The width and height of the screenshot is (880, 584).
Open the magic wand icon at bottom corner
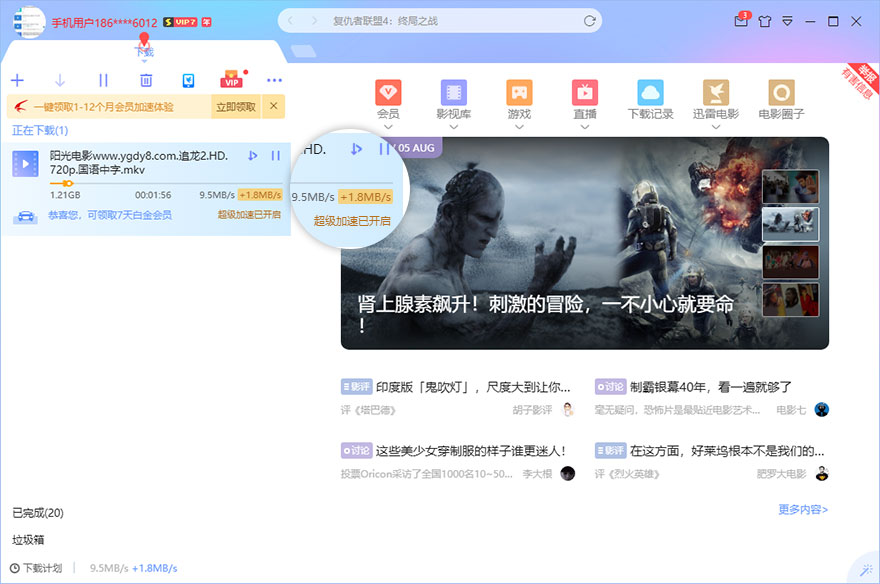(867, 571)
